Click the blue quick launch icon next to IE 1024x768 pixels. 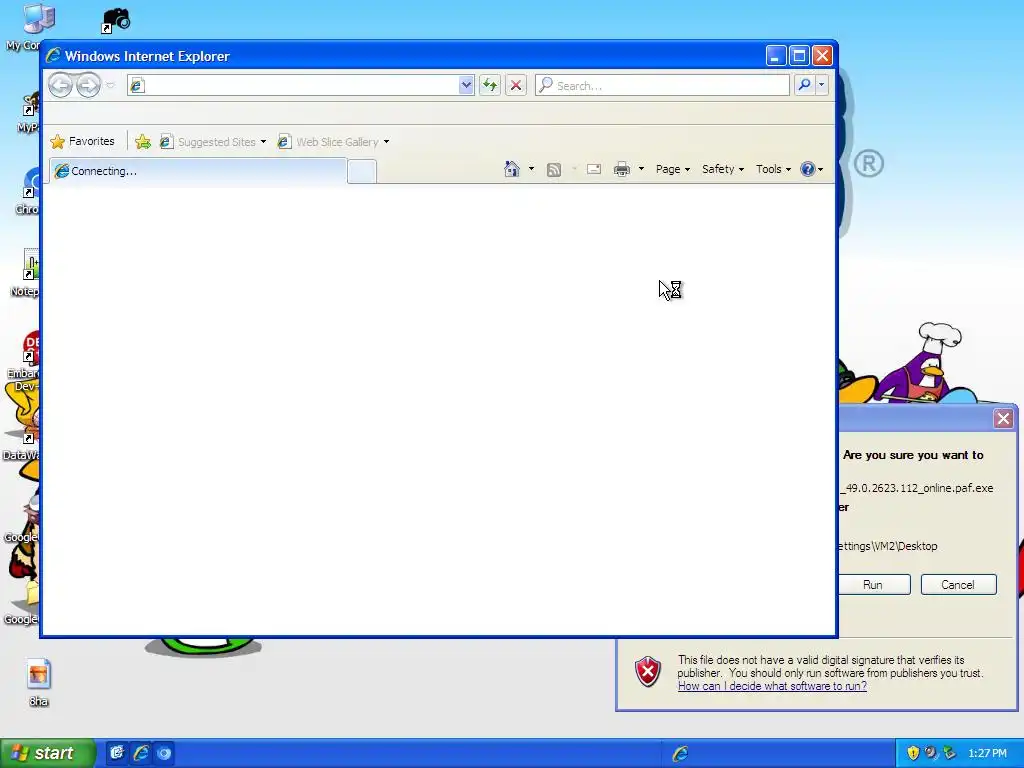164,753
